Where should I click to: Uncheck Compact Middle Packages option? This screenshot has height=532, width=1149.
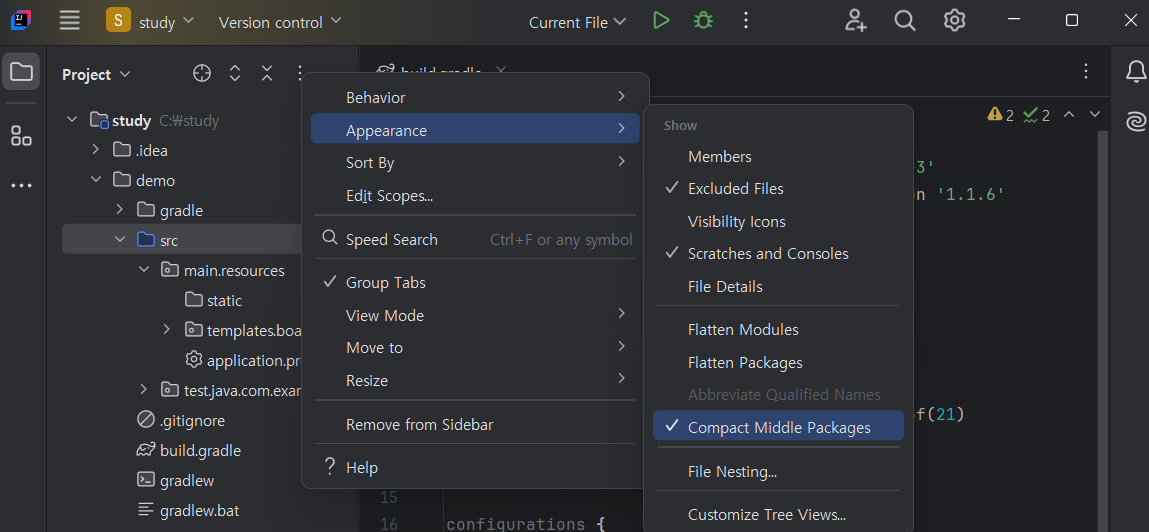tap(778, 428)
